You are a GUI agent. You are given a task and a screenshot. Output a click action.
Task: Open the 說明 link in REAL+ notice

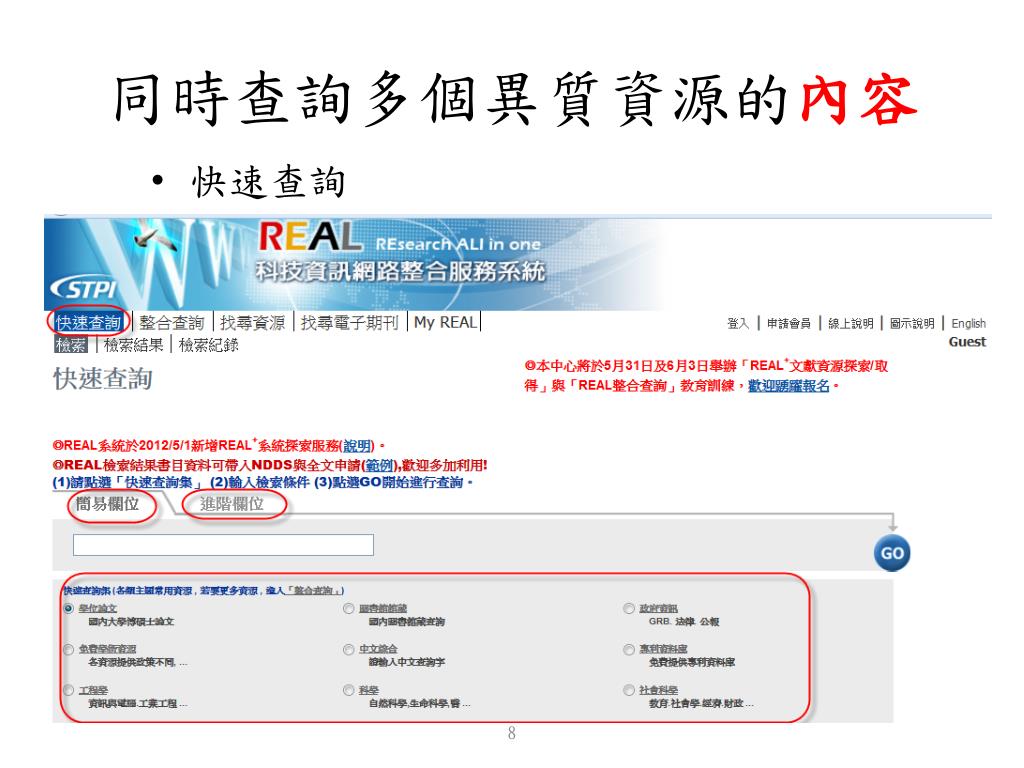tap(357, 446)
